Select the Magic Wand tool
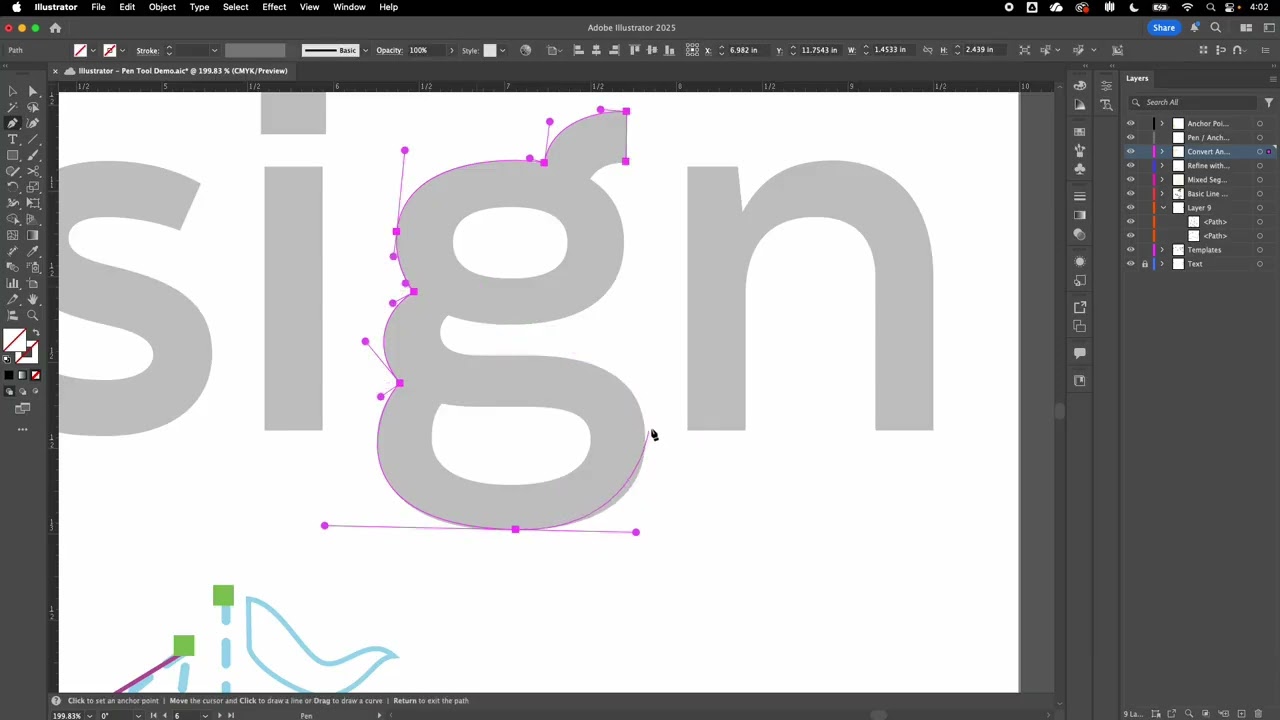1280x720 pixels. pyautogui.click(x=12, y=107)
